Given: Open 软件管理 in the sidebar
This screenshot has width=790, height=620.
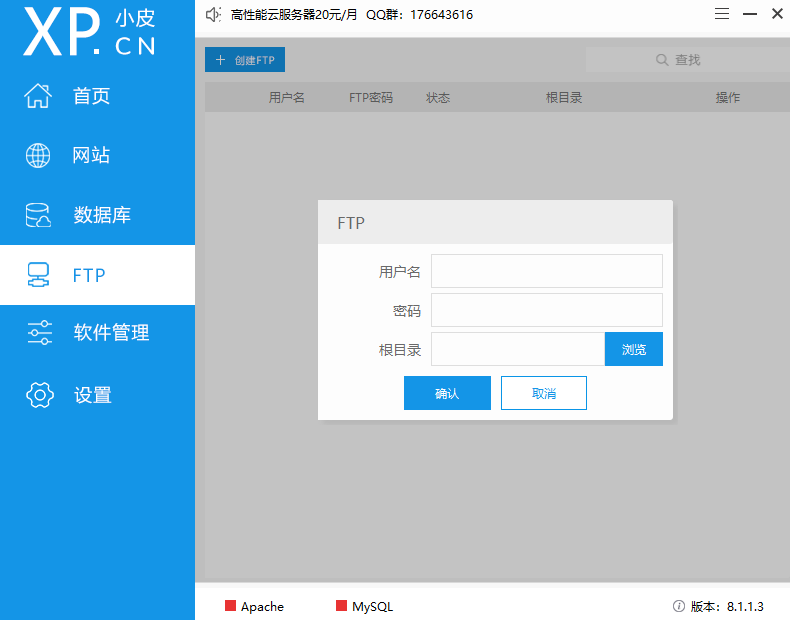Looking at the screenshot, I should 111,333.
